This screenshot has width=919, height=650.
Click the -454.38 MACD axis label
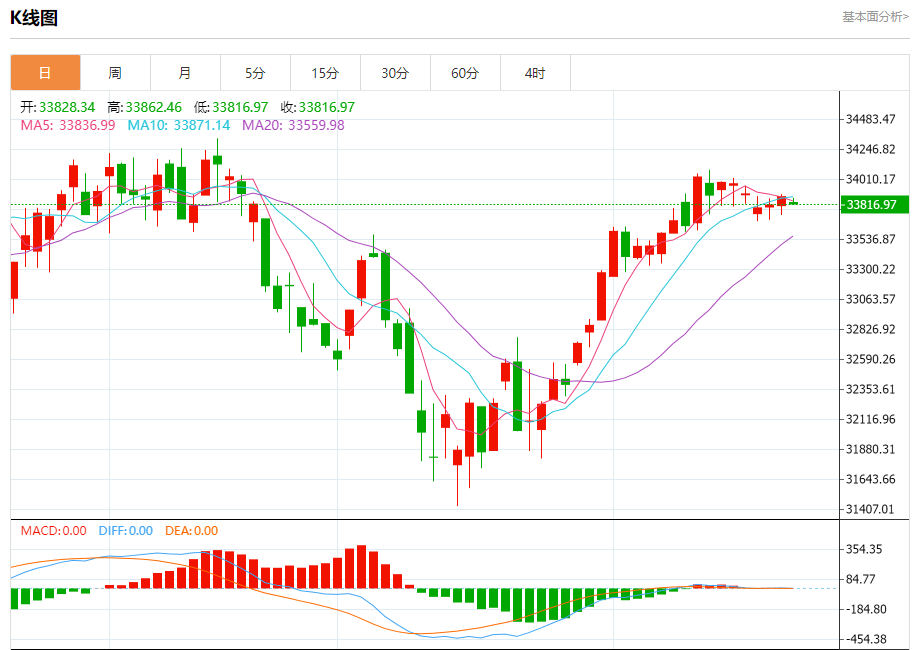866,639
